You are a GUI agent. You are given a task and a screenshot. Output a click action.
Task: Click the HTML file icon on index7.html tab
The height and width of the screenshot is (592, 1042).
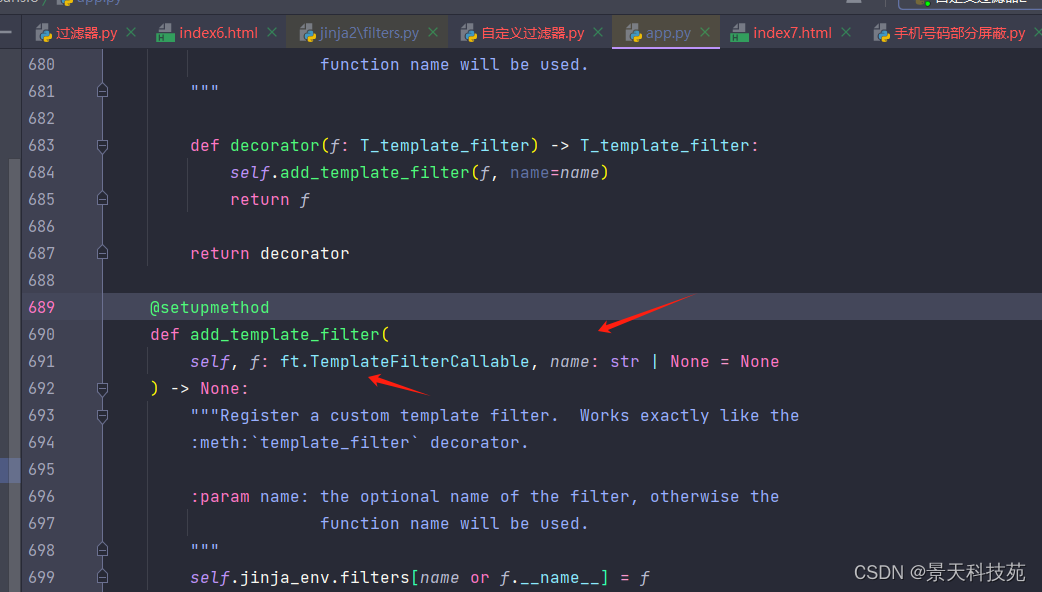pos(739,34)
